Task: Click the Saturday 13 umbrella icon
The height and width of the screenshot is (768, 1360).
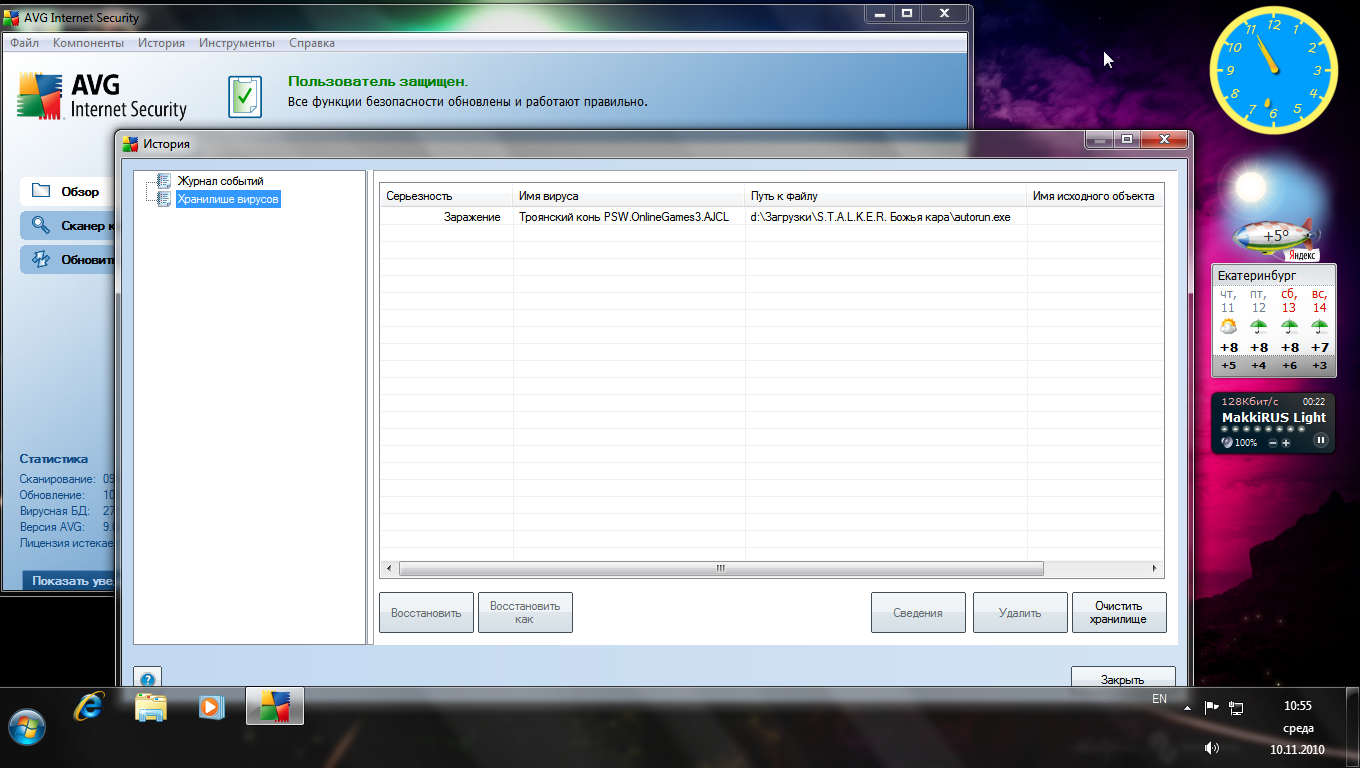Action: (x=1289, y=327)
